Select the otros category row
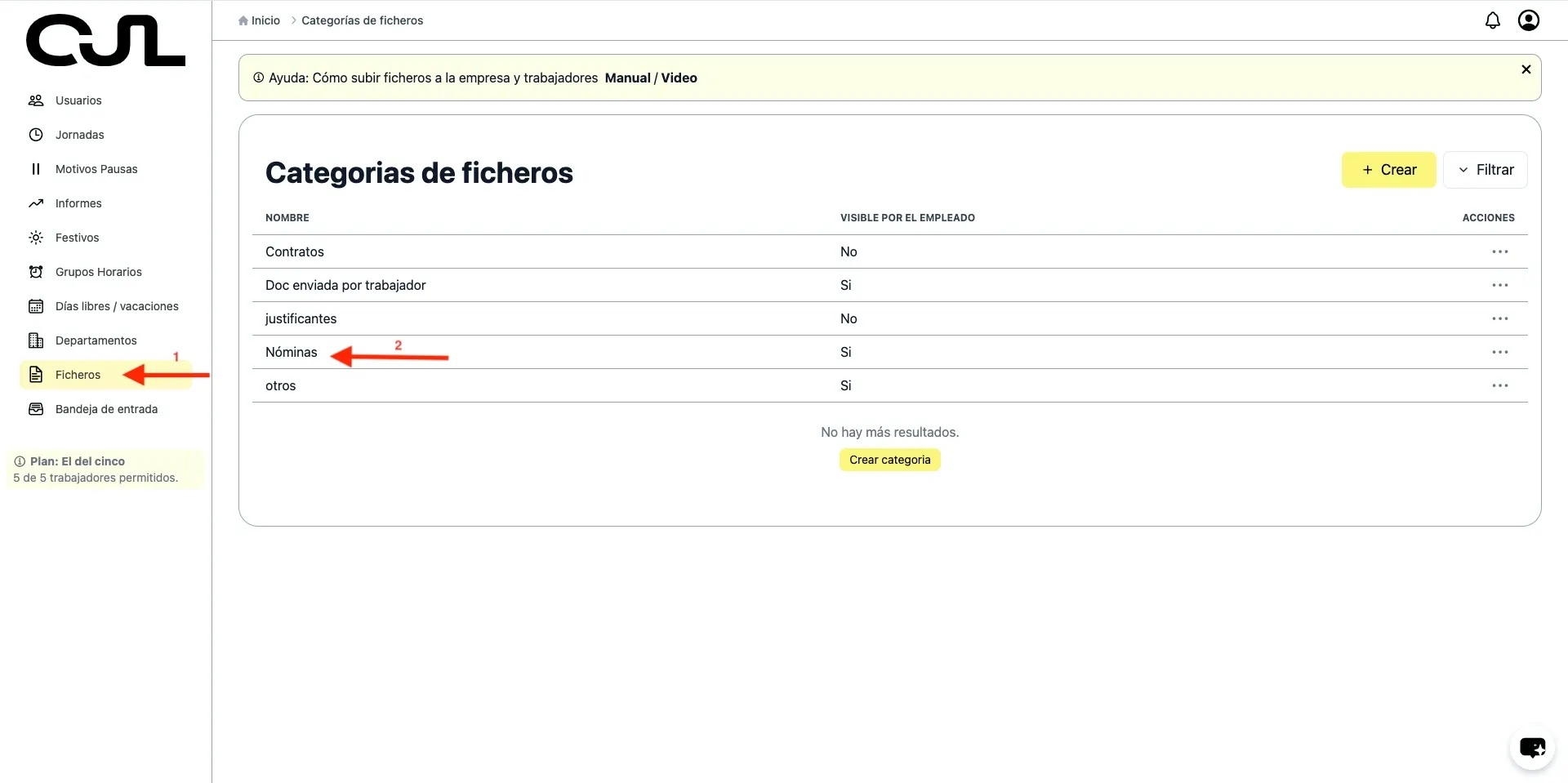Image resolution: width=1568 pixels, height=783 pixels. tap(280, 385)
